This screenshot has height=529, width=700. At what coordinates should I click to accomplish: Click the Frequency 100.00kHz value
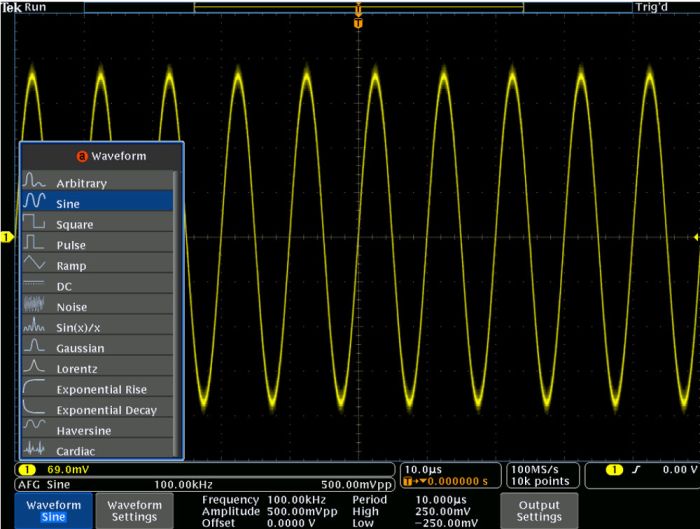pos(296,500)
